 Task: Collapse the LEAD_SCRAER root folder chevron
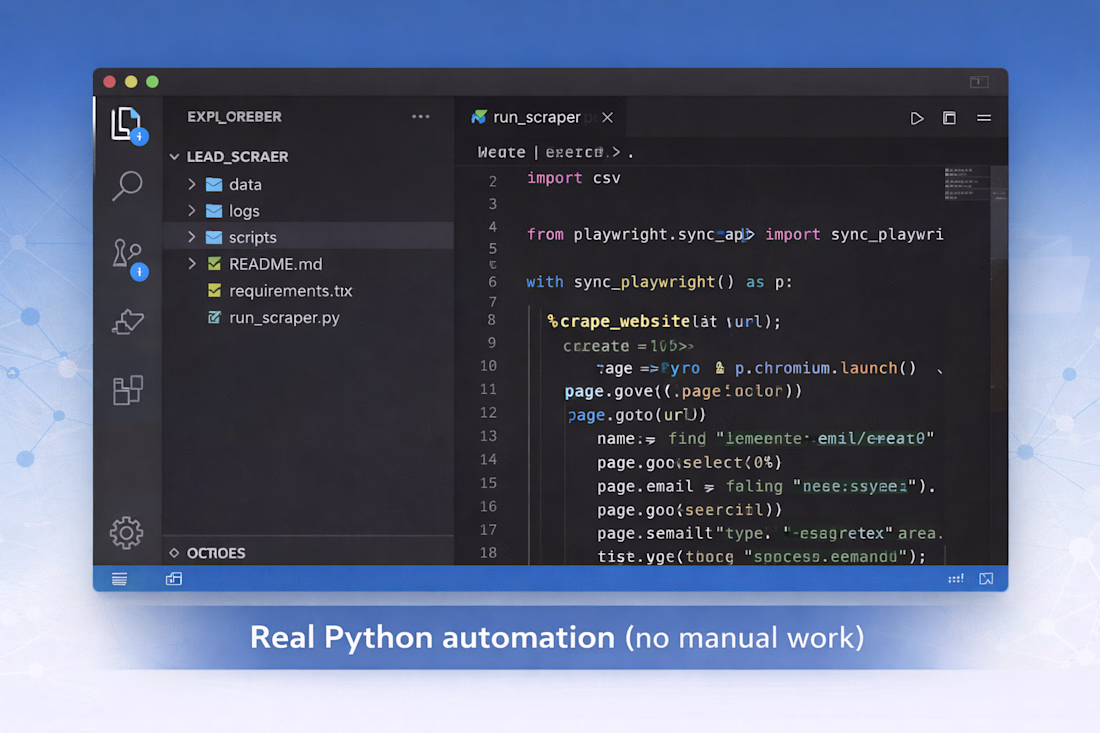[174, 156]
